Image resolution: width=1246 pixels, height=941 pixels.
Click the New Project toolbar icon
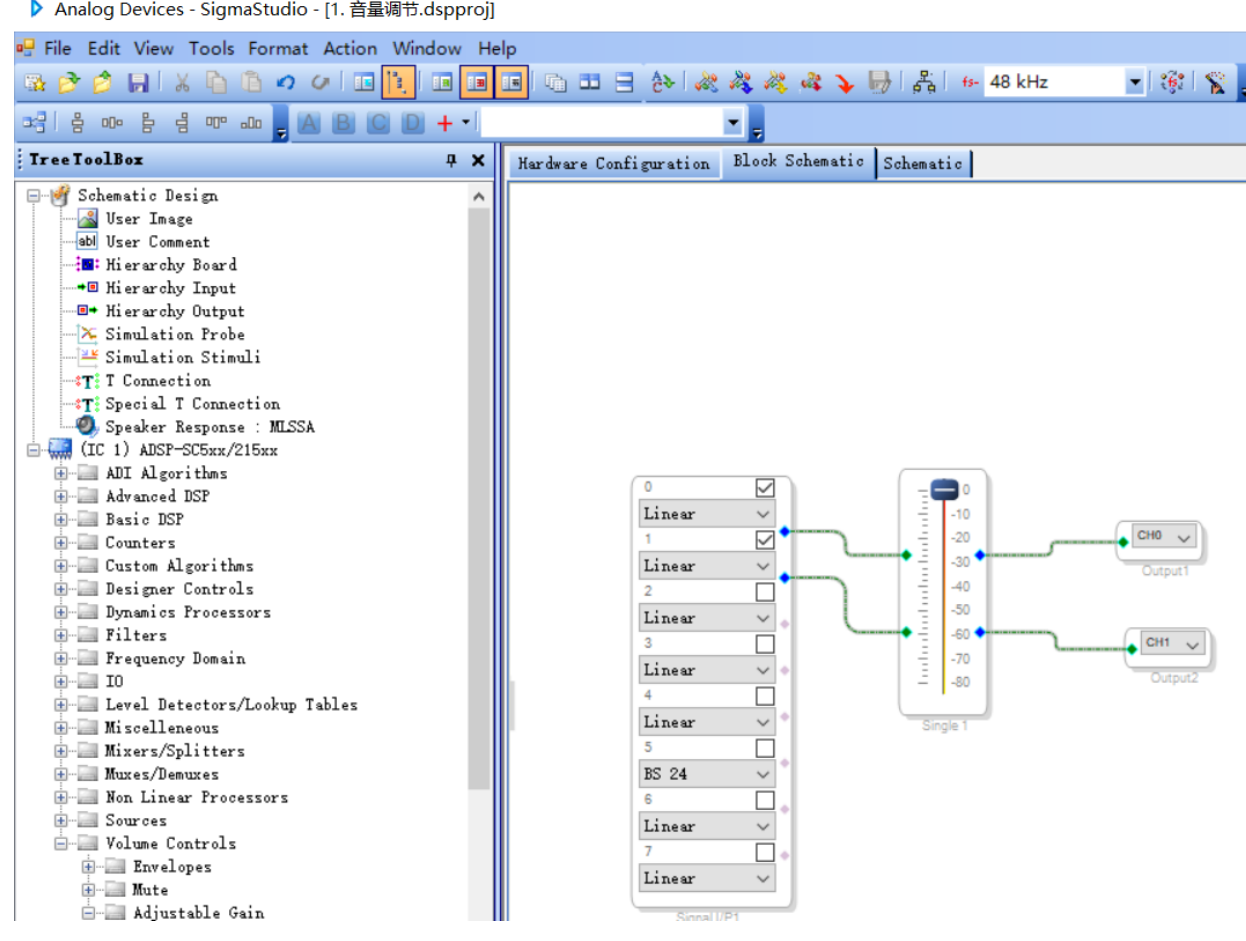point(36,83)
